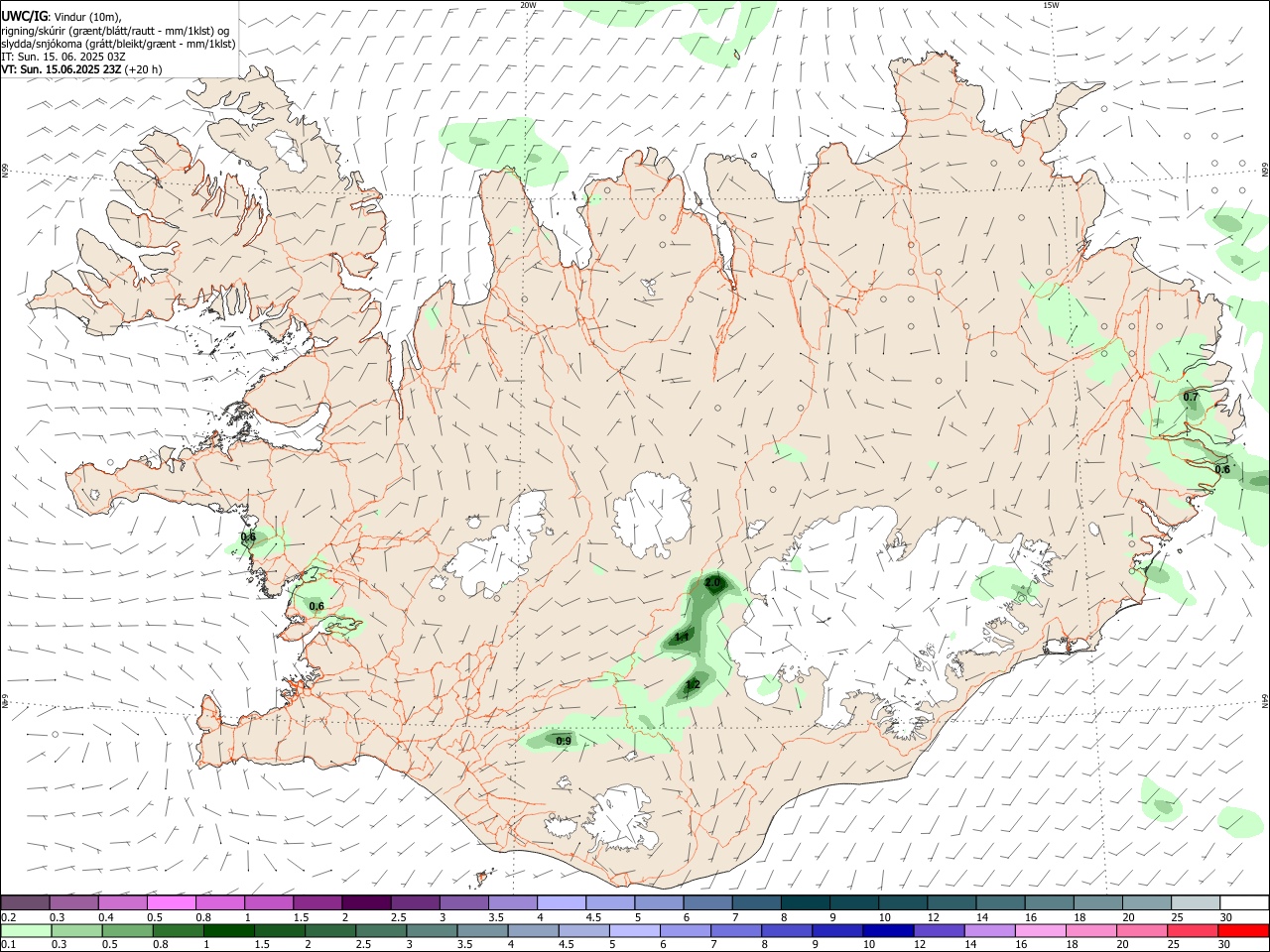Click the '2.0' precipitation value on the map
Viewport: 1270px width, 952px height.
712,583
